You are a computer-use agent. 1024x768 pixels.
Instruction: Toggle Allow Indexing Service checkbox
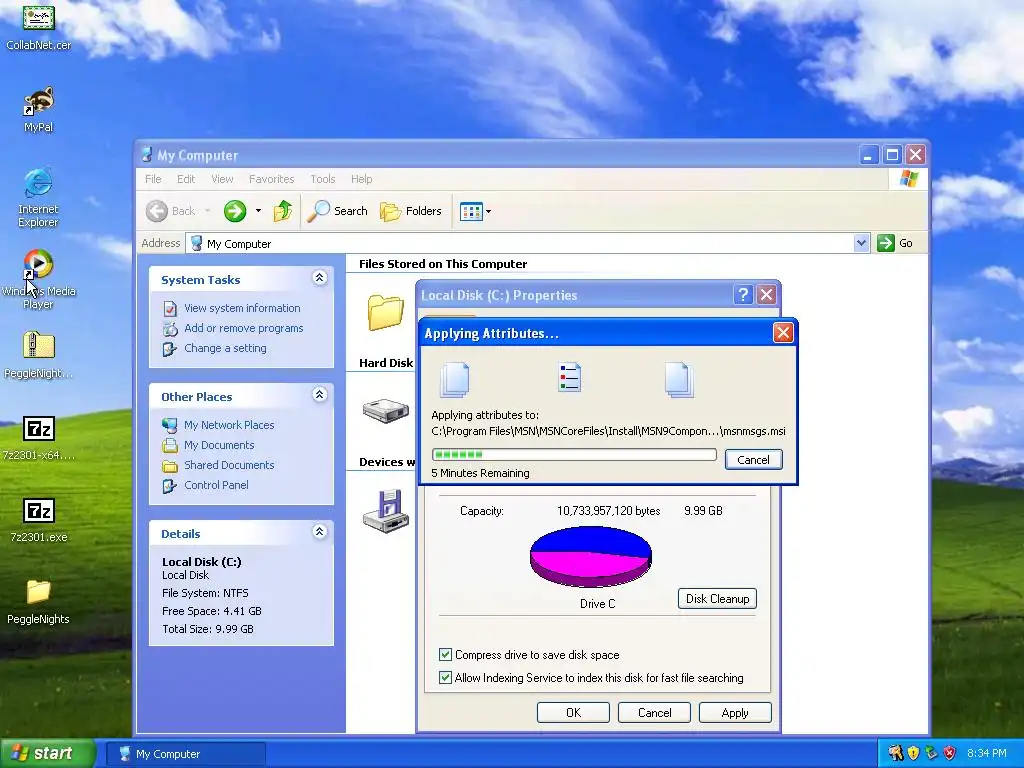[445, 677]
